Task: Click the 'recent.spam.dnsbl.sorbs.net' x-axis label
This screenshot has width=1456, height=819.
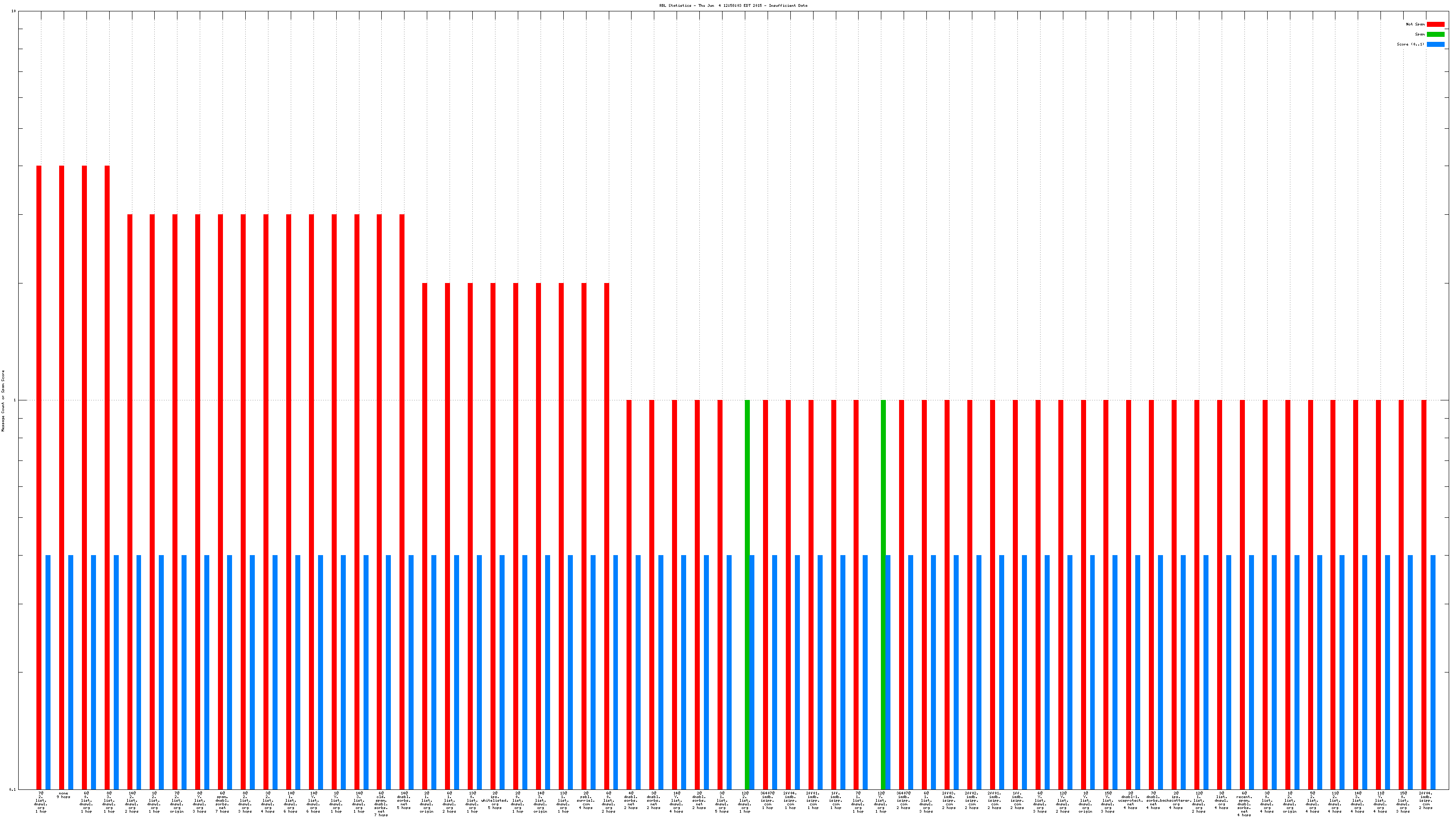Action: 1244,804
